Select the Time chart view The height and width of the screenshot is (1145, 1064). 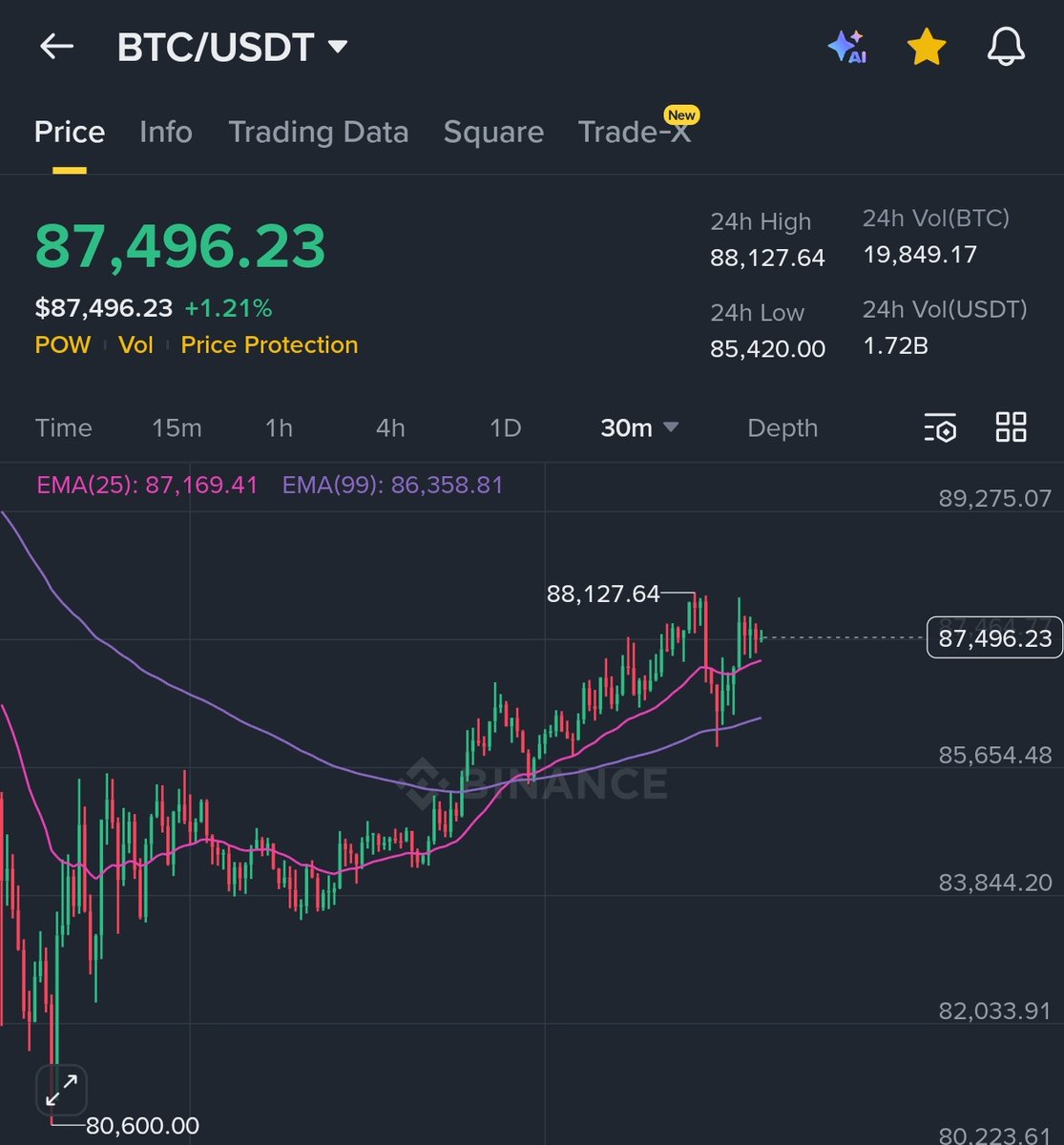[x=63, y=427]
